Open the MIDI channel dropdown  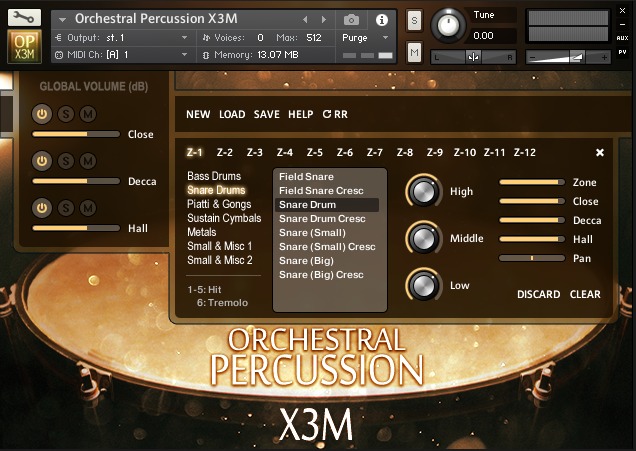click(x=185, y=54)
